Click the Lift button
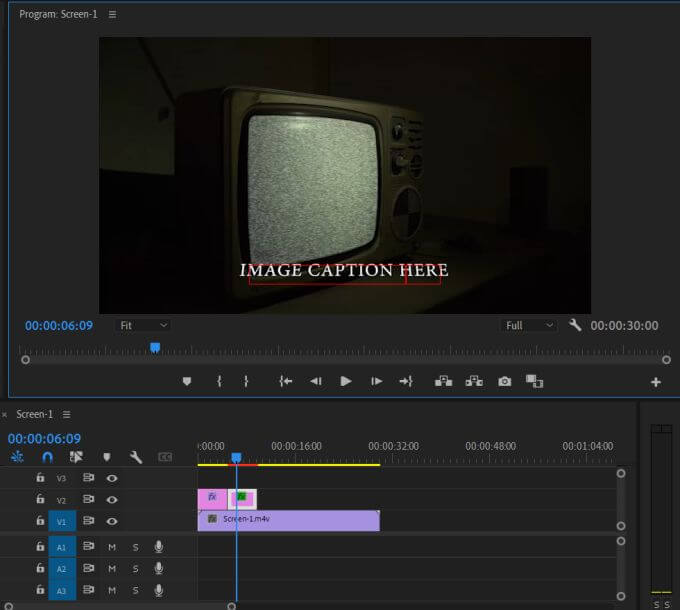 [x=443, y=381]
